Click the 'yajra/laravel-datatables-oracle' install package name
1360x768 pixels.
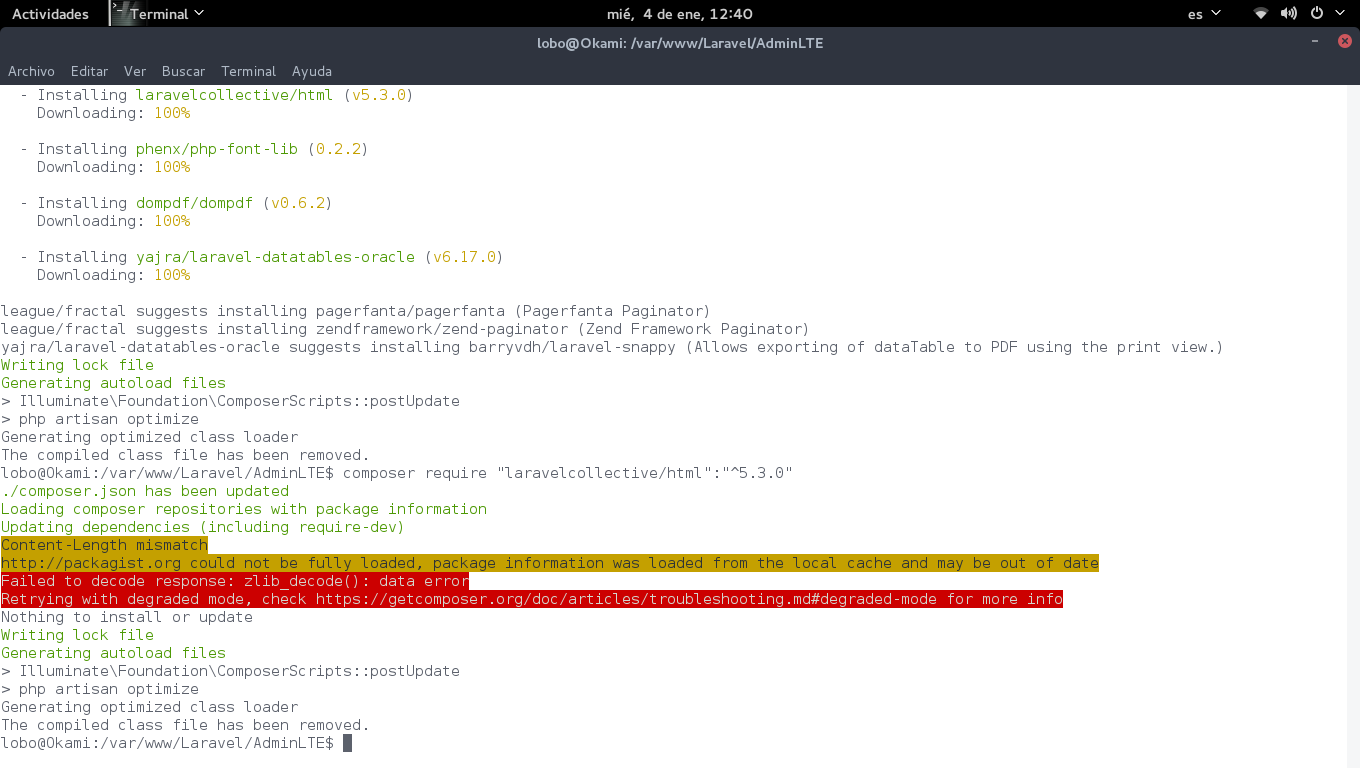275,257
